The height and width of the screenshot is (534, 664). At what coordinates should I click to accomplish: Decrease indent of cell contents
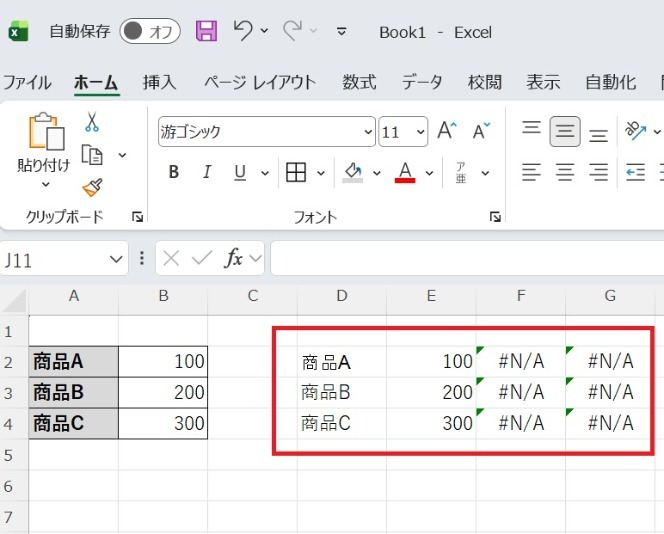pyautogui.click(x=635, y=172)
